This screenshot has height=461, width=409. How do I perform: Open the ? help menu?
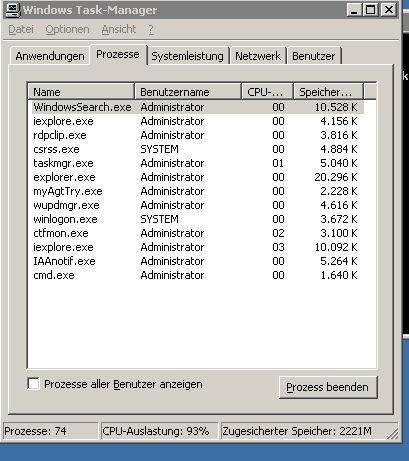click(151, 29)
